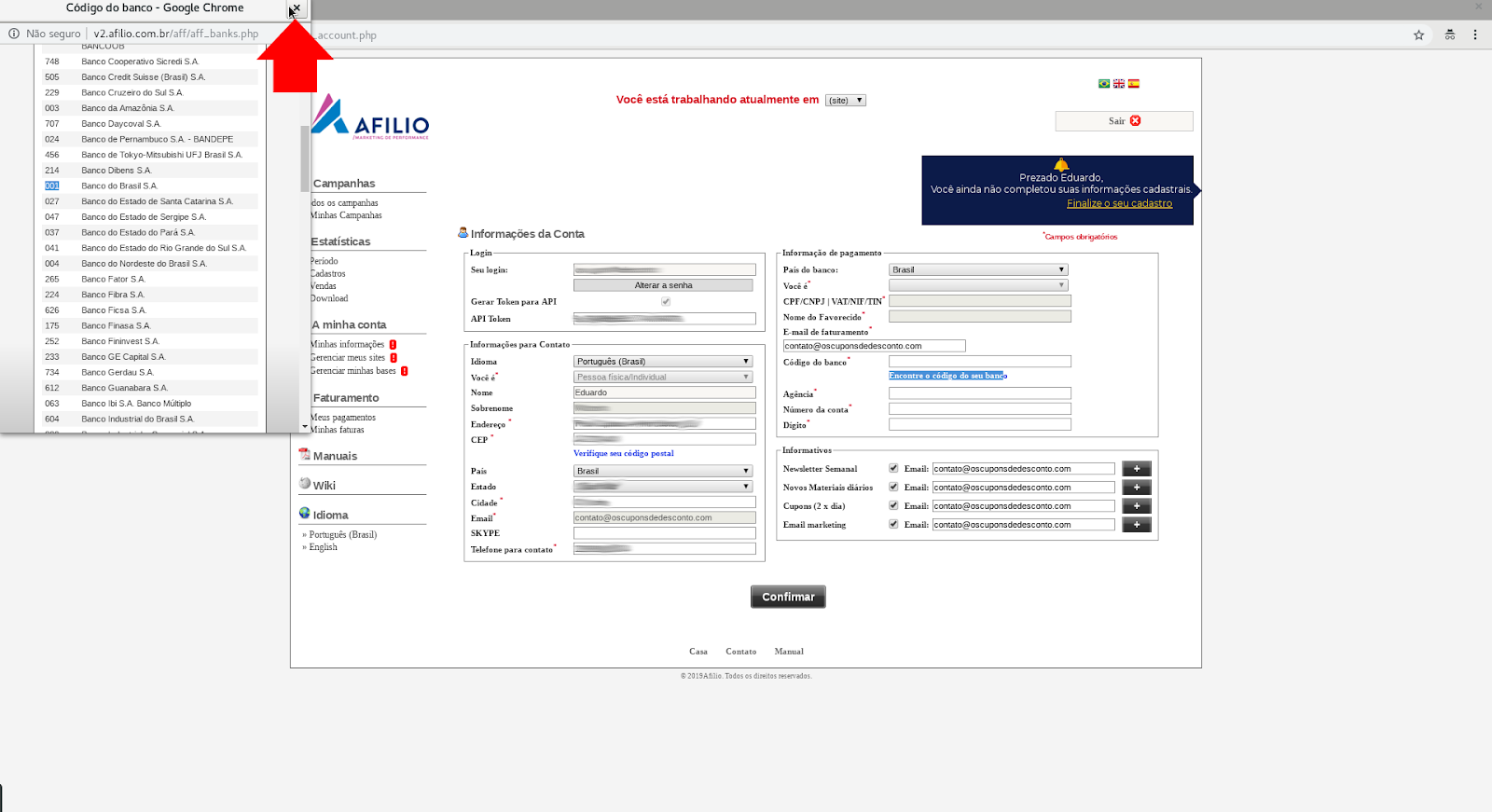Toggle the Email marketing checkbox

(893, 524)
